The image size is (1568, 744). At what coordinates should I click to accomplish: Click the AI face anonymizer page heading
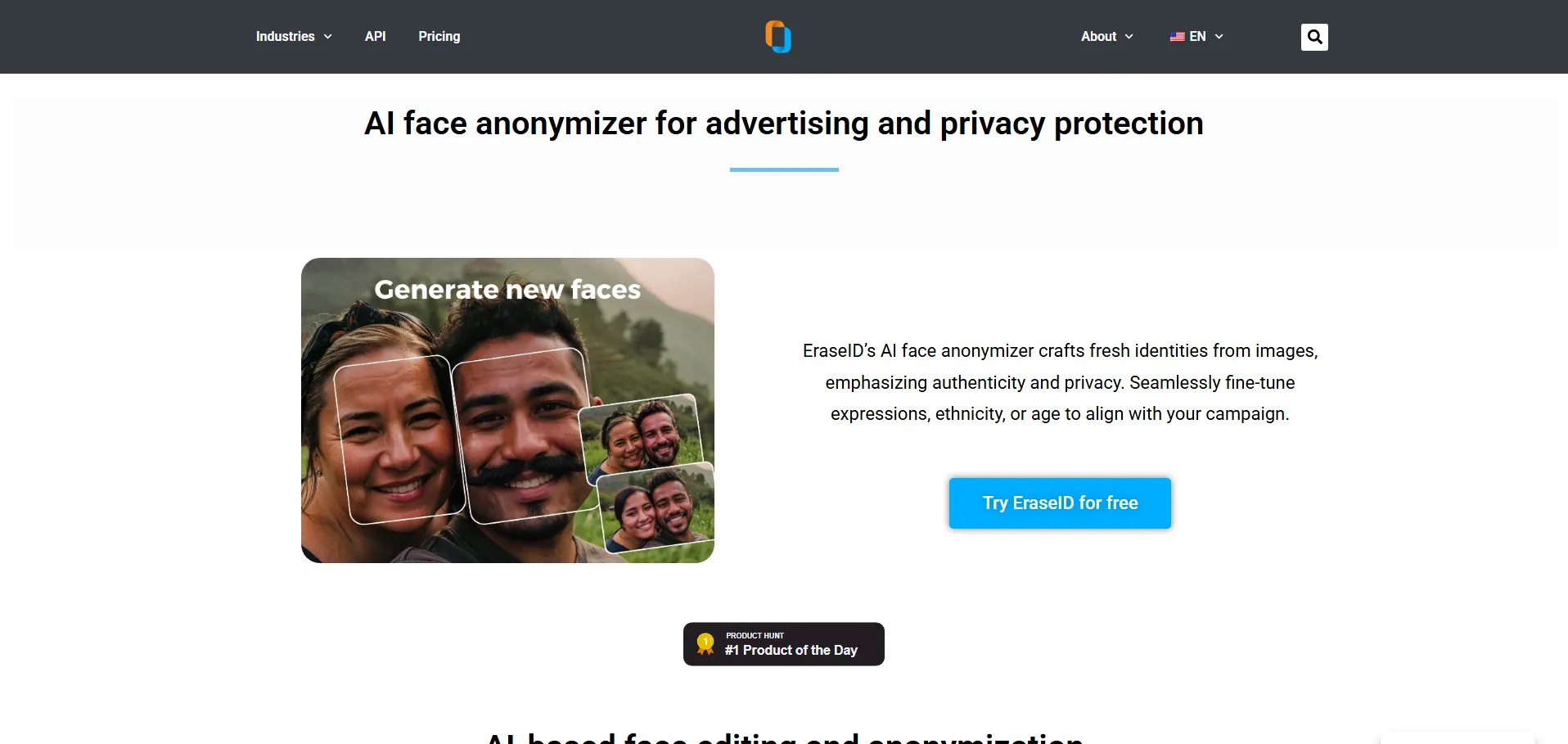click(x=784, y=124)
